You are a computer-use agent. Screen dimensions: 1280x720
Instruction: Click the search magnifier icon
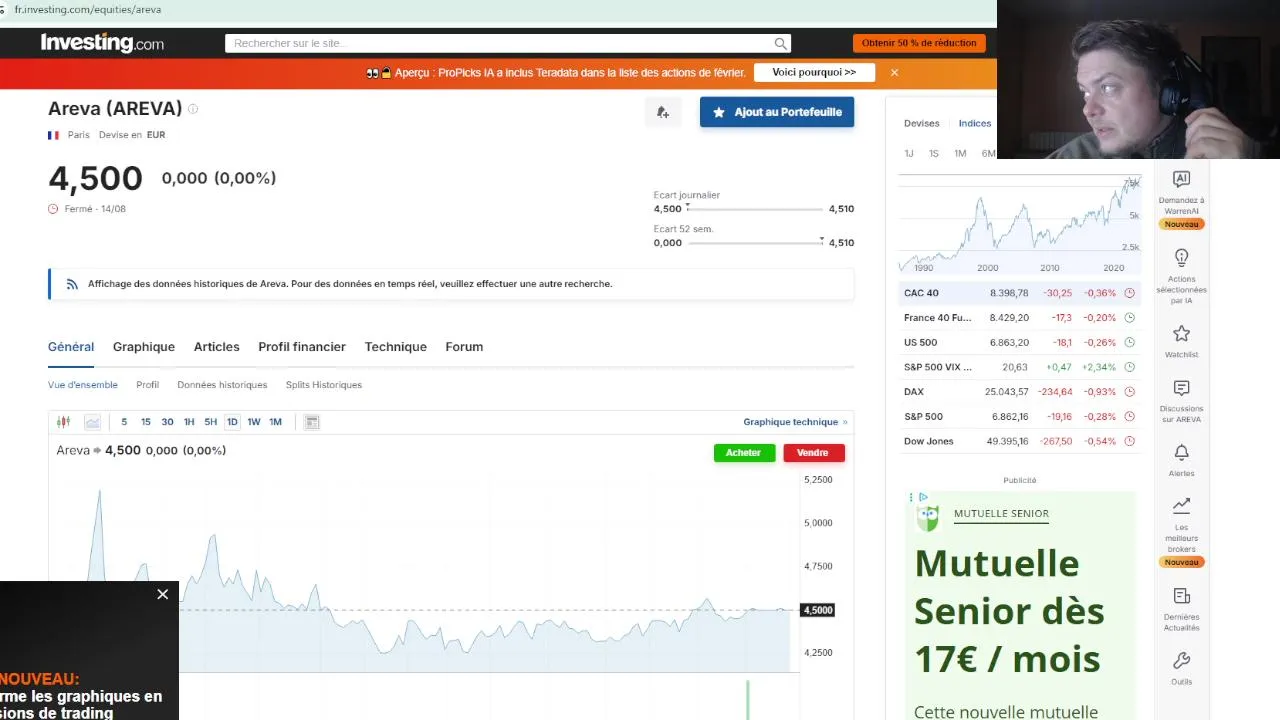(x=780, y=43)
